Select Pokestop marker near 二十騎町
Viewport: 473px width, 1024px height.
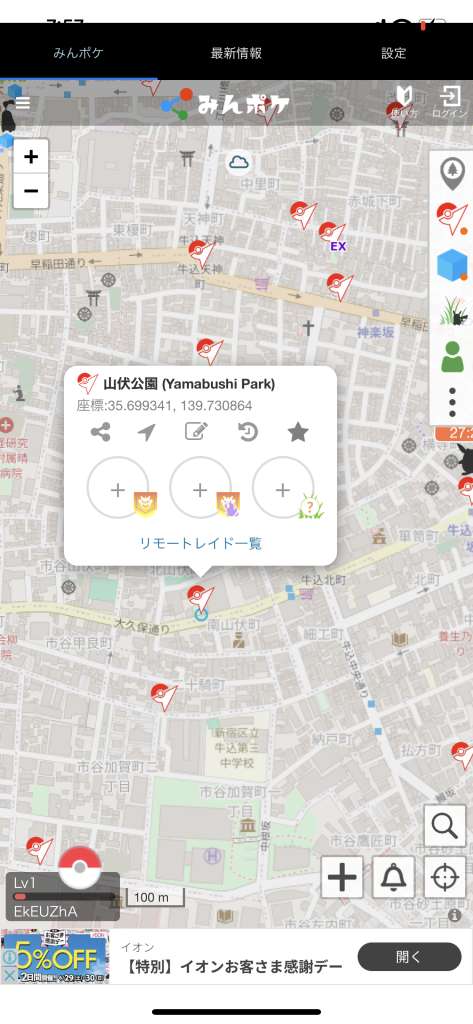point(163,696)
